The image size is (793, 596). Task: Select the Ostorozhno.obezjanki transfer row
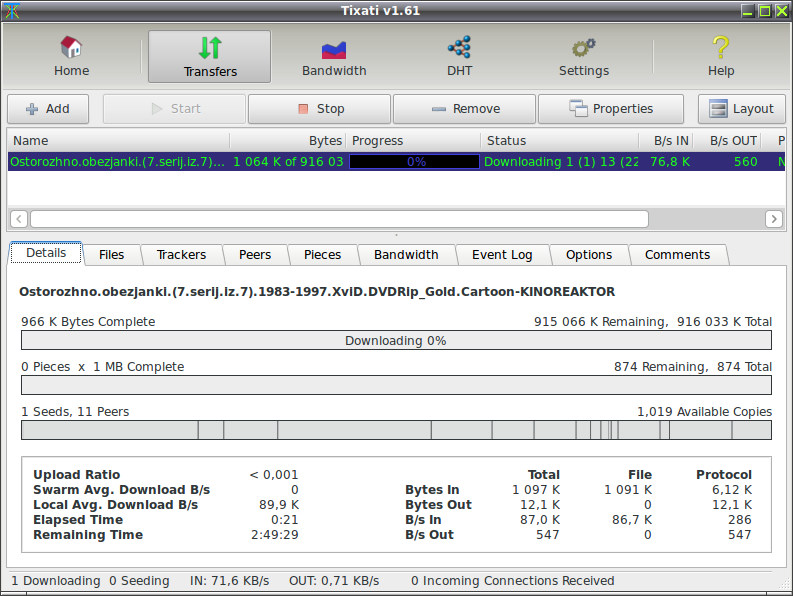(x=396, y=162)
